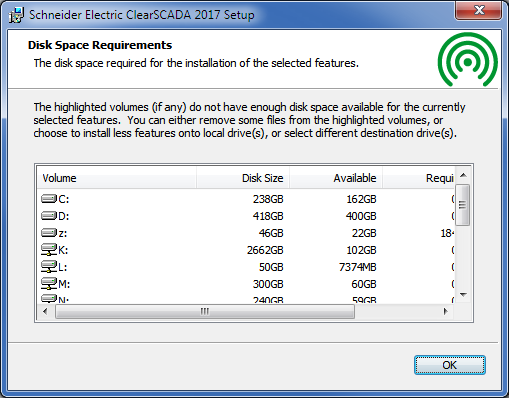The height and width of the screenshot is (398, 509).
Task: Click the z: drive icon
Action: [x=49, y=233]
